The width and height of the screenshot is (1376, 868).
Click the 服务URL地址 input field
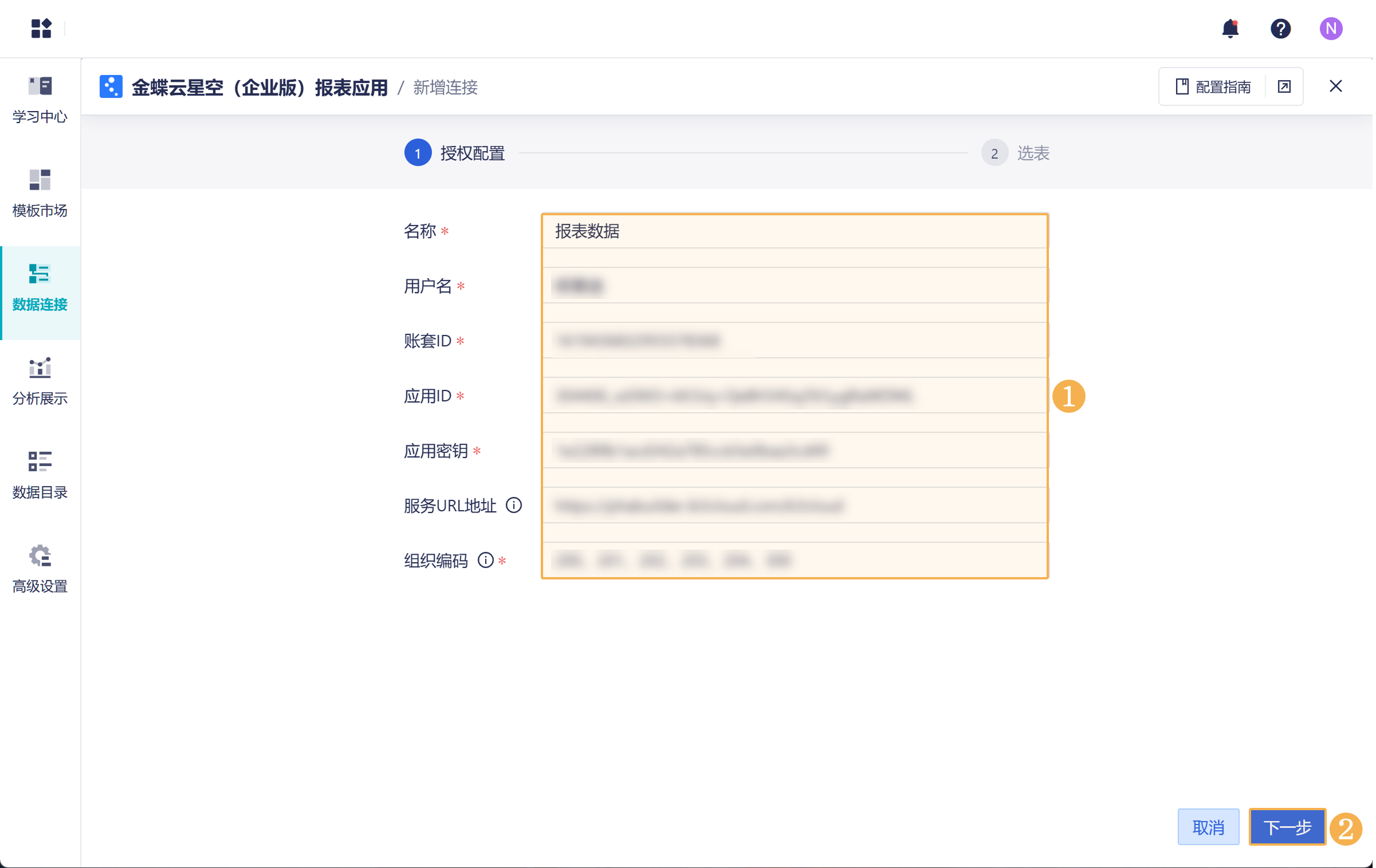click(x=795, y=506)
